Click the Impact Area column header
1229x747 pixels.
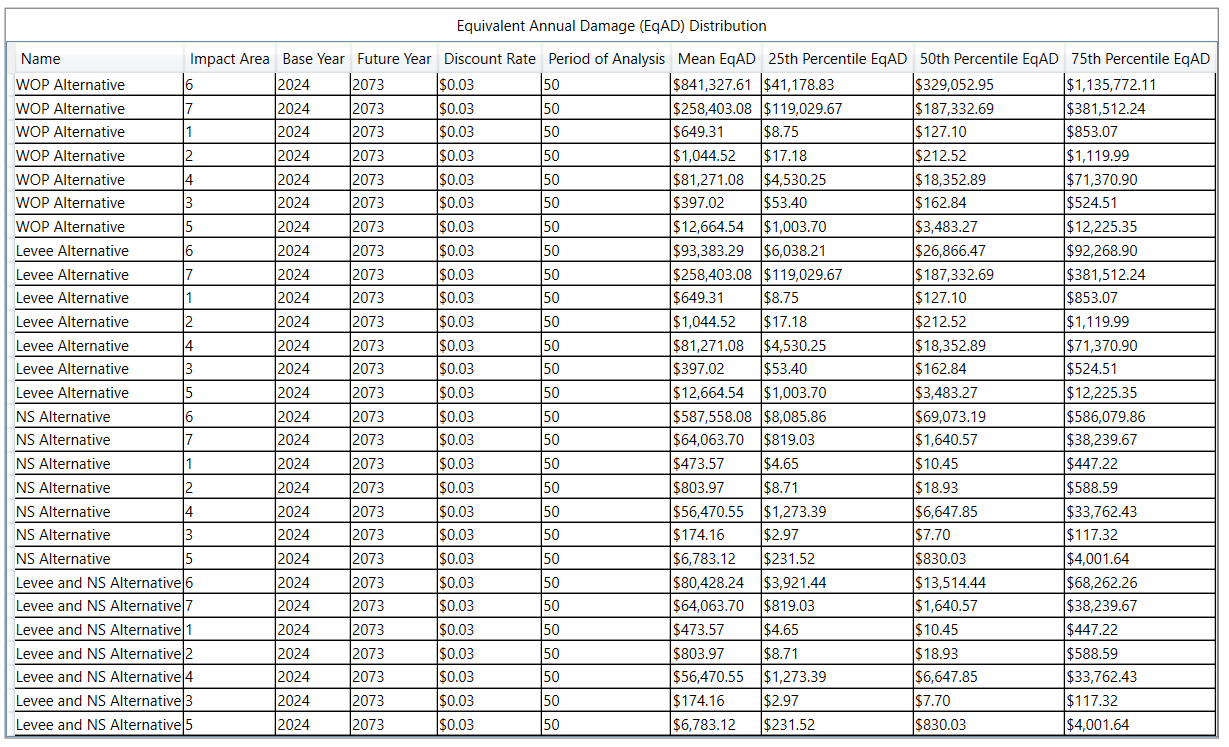(230, 59)
